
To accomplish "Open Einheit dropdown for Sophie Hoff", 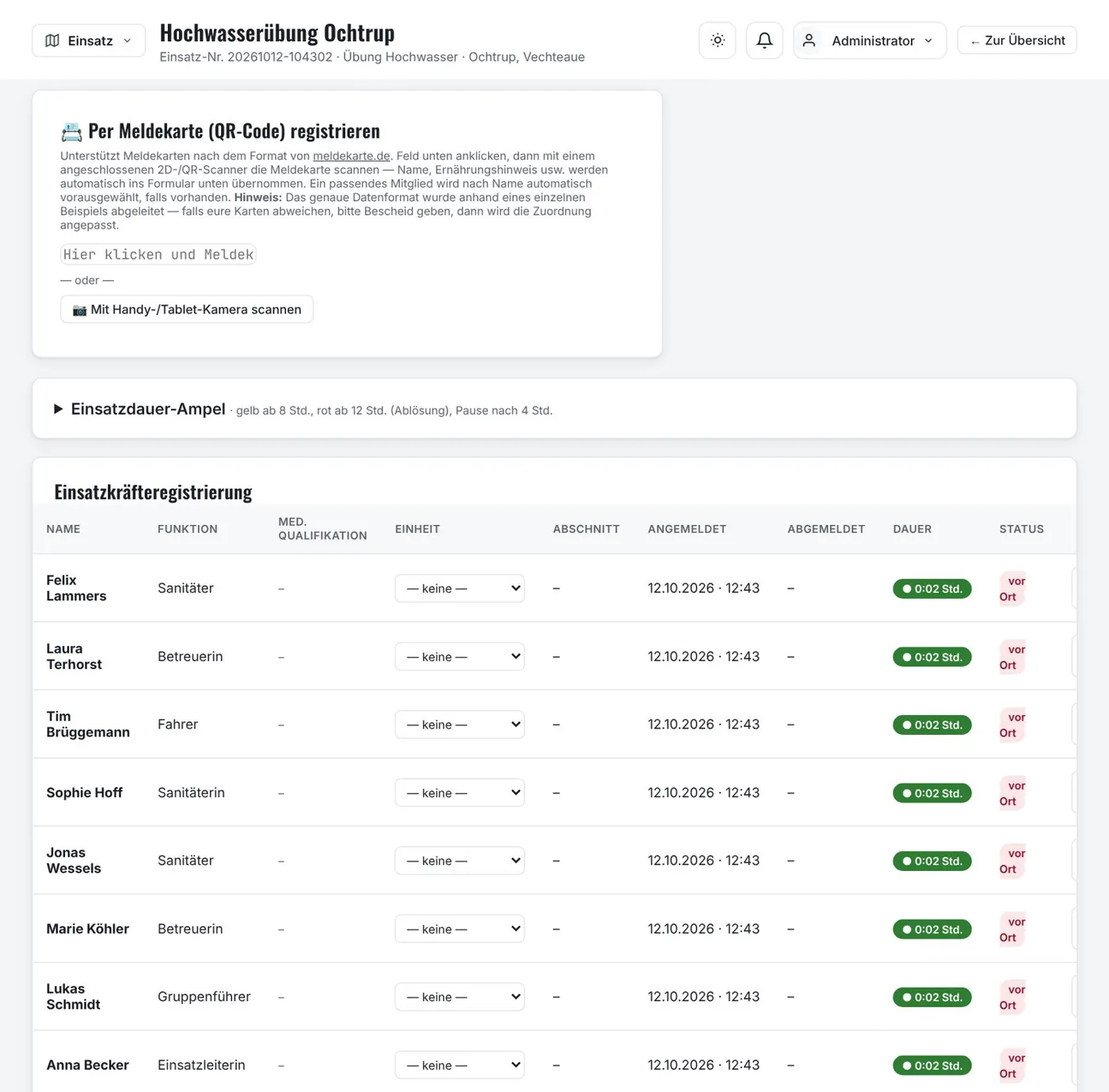I will pyautogui.click(x=459, y=793).
